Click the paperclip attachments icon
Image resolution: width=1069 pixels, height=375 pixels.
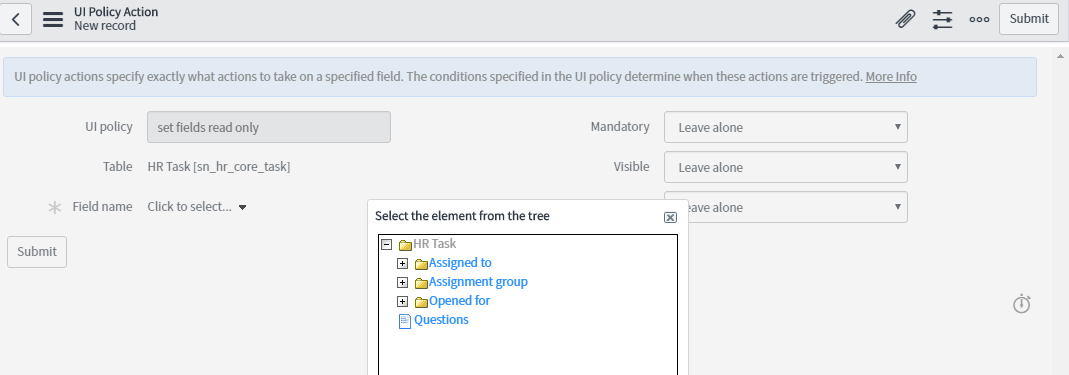(905, 19)
